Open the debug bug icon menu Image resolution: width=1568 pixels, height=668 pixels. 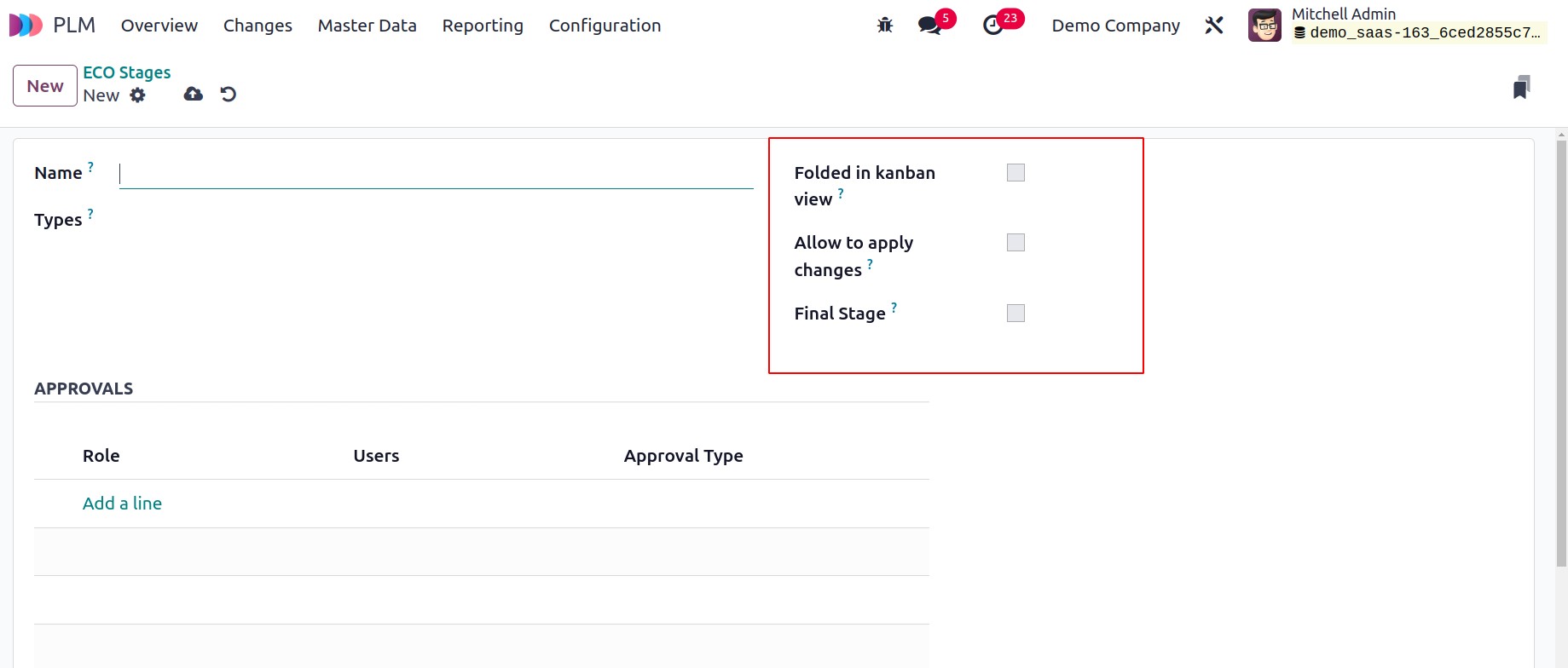point(885,26)
